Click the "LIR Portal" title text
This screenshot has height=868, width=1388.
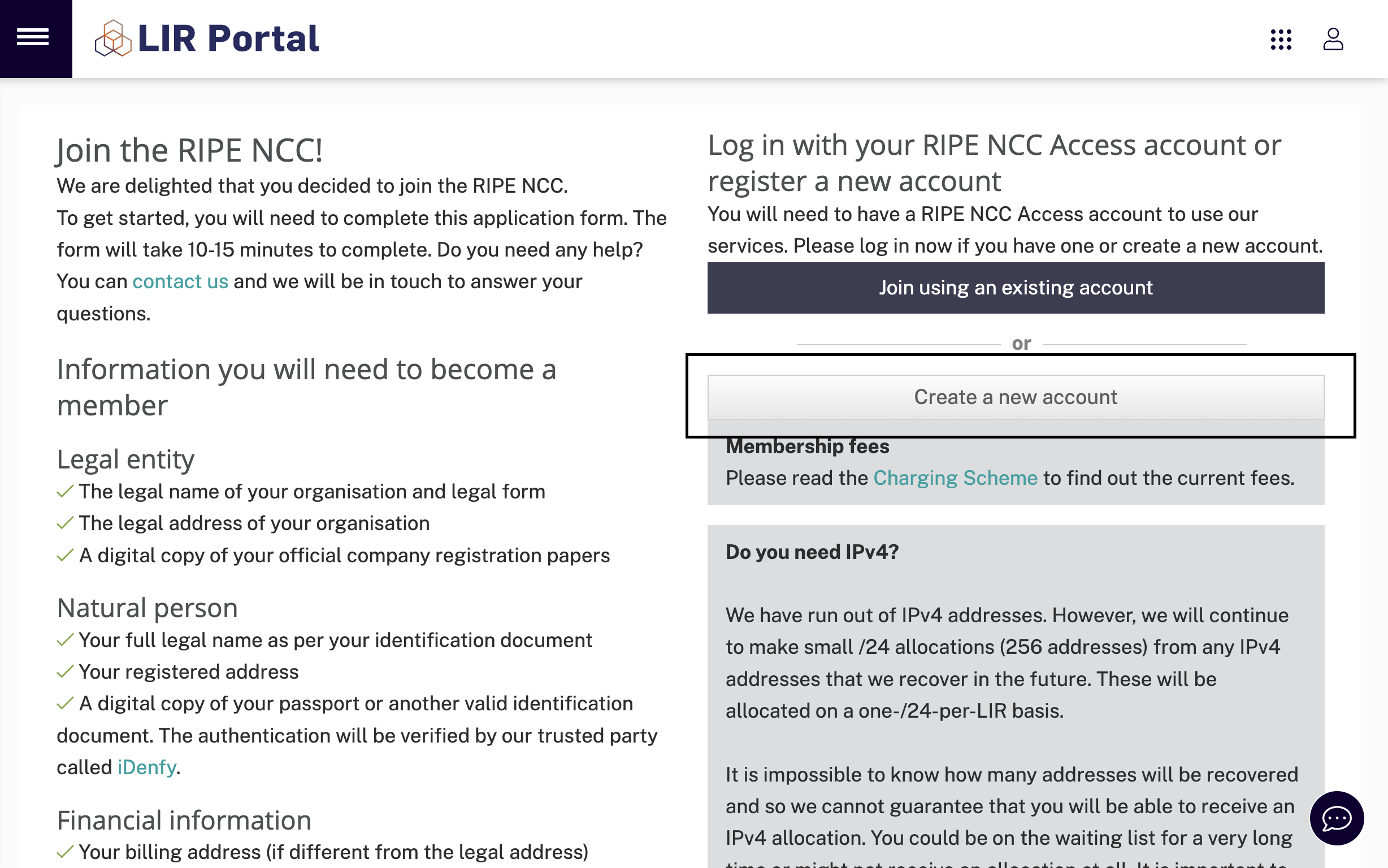[x=228, y=39]
